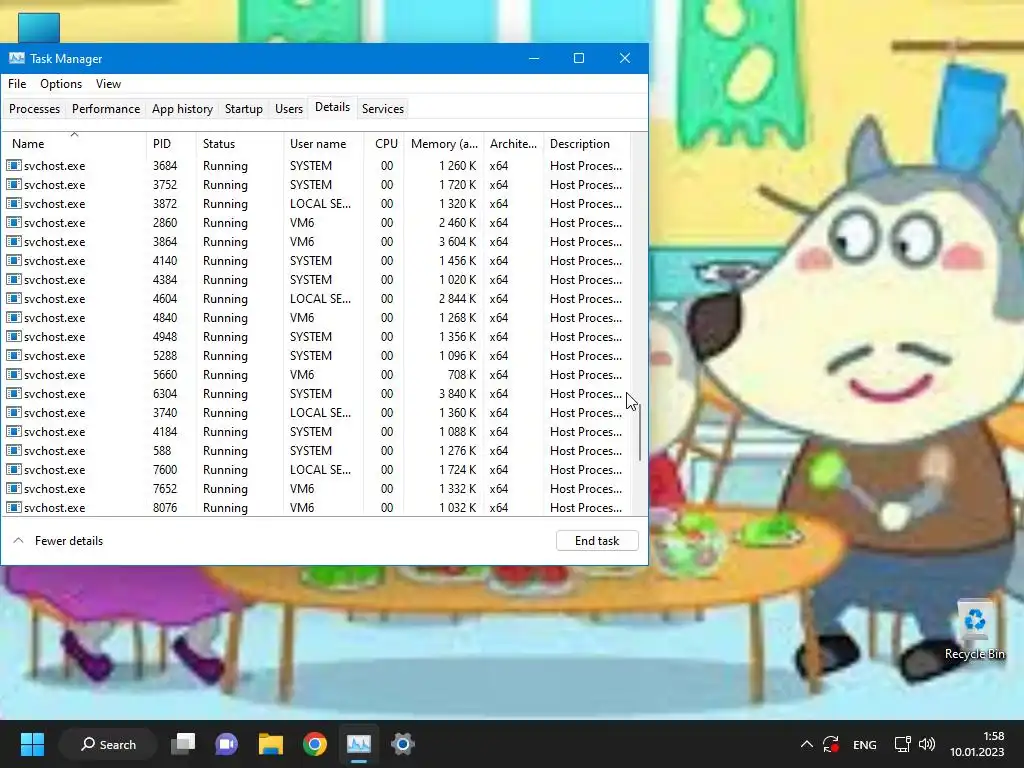The width and height of the screenshot is (1024, 768).
Task: Switch to the Services tab
Action: point(383,108)
